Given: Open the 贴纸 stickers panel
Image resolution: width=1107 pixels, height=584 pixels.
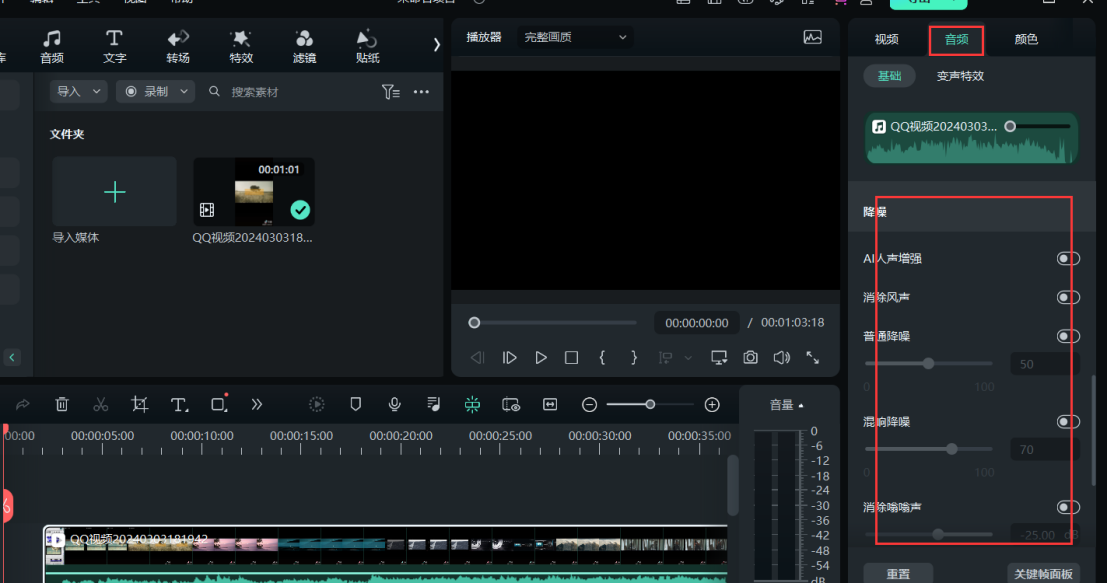Looking at the screenshot, I should pos(367,46).
